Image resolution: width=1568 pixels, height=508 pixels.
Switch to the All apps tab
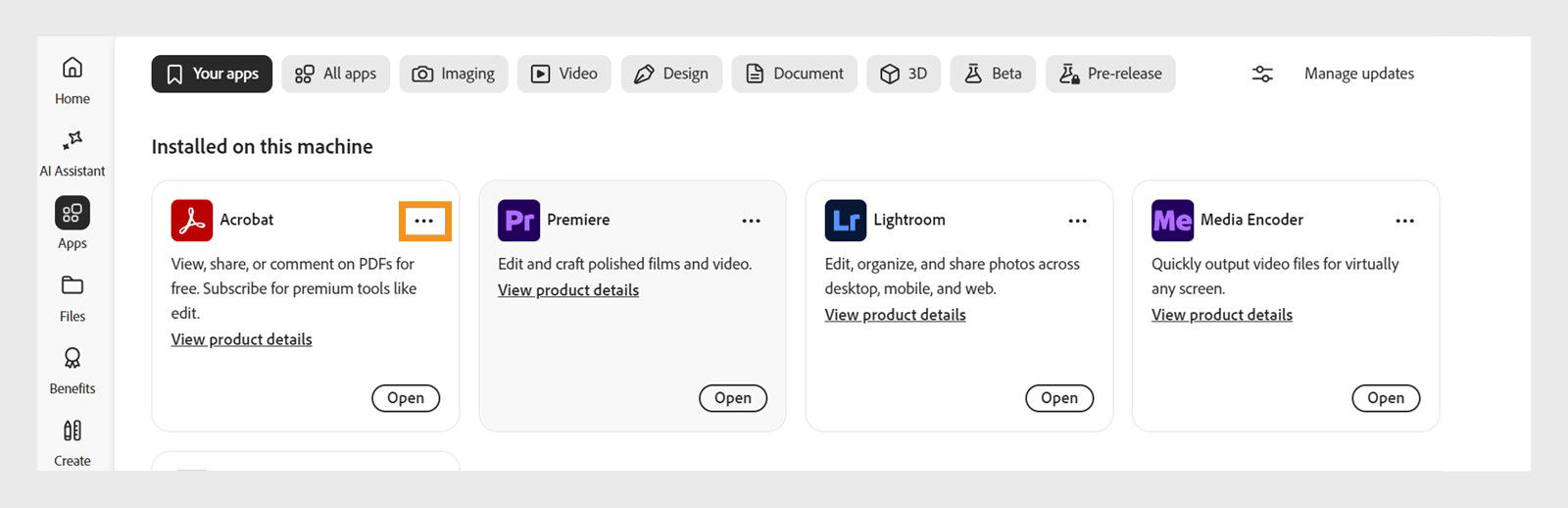tap(336, 74)
